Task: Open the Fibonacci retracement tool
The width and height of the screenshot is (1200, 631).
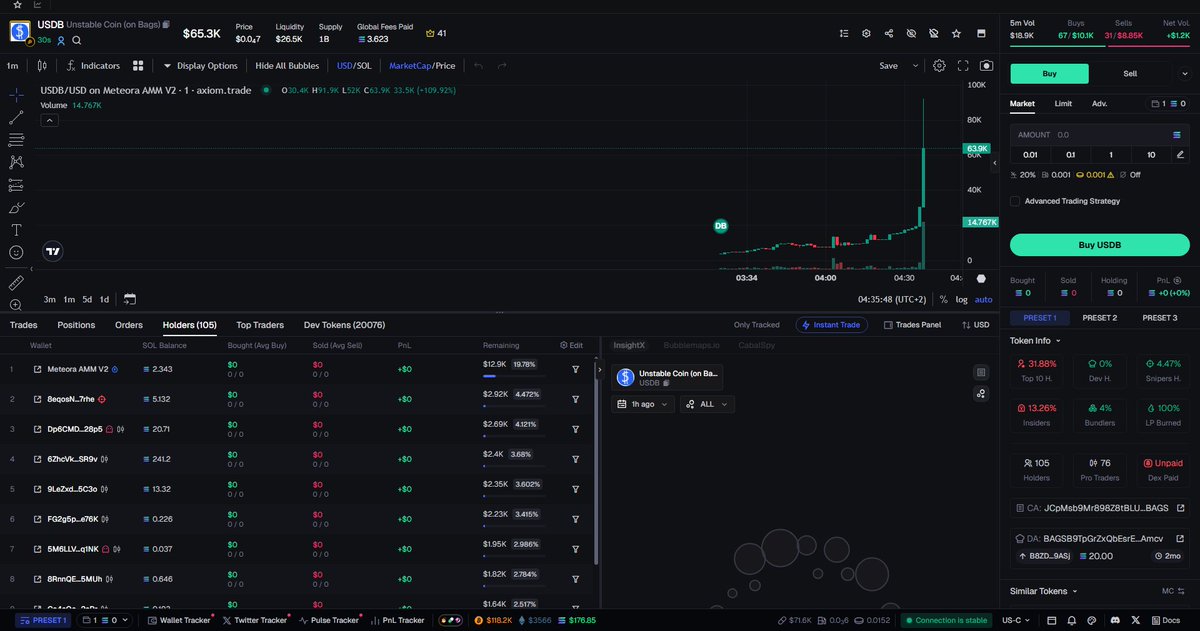Action: pyautogui.click(x=17, y=139)
